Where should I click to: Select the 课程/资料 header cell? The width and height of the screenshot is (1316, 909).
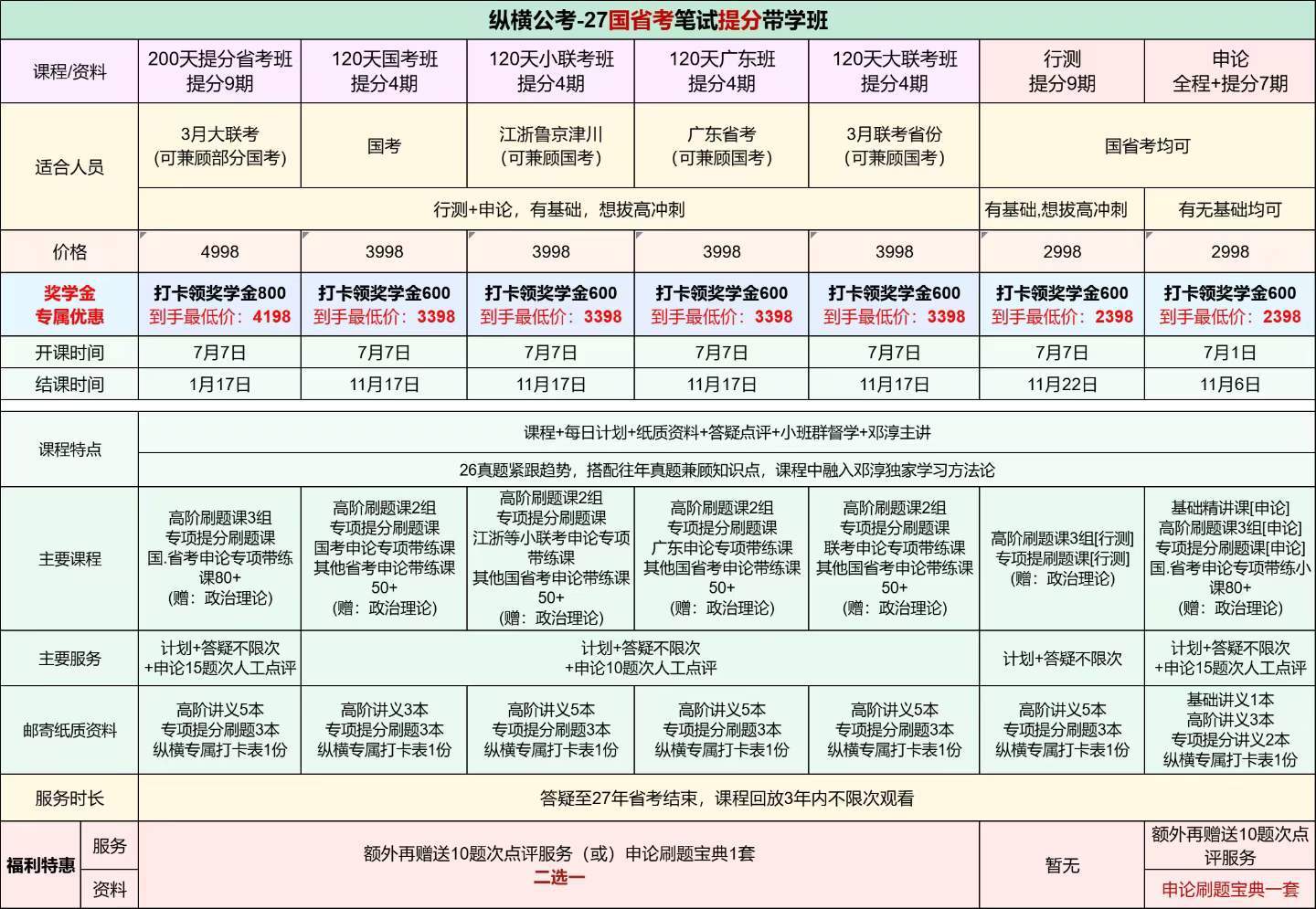(x=69, y=71)
